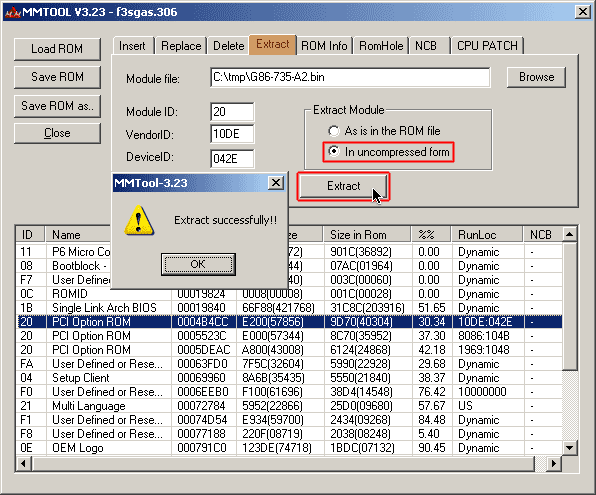Viewport: 596px width, 495px height.
Task: Click the Module ID input field
Action: pos(232,112)
